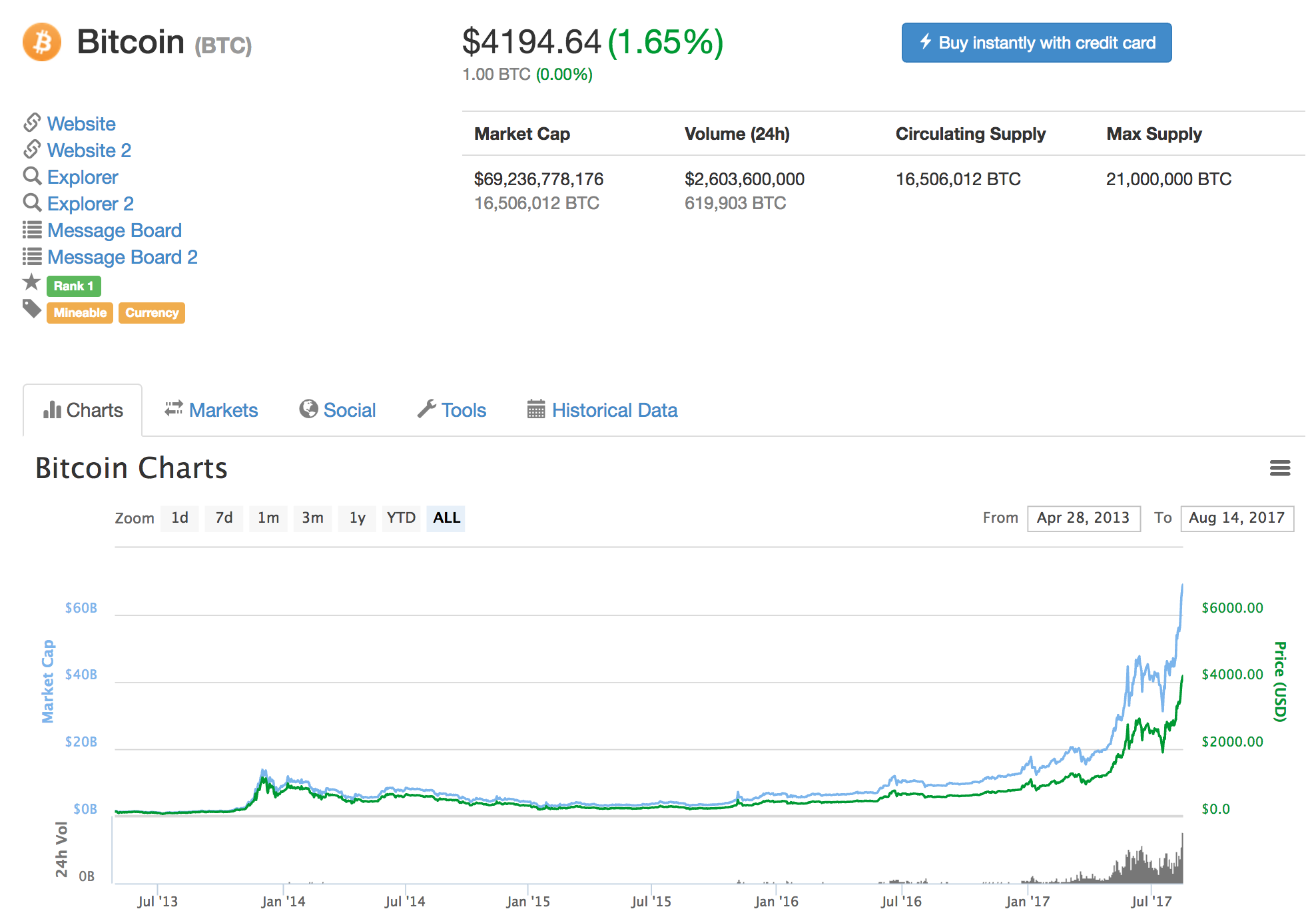Open the Markets tab
This screenshot has width=1316, height=923.
click(x=211, y=410)
